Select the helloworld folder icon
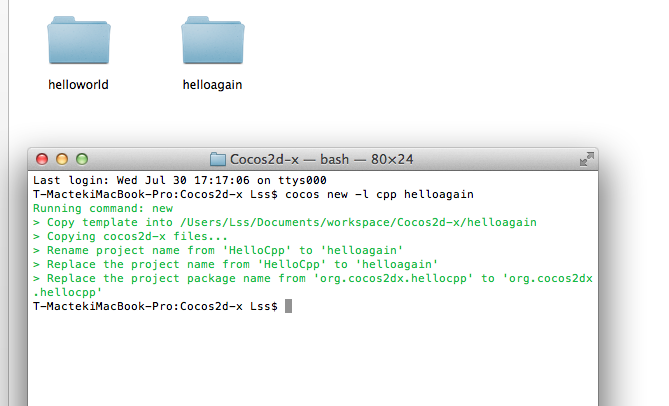 pyautogui.click(x=79, y=40)
